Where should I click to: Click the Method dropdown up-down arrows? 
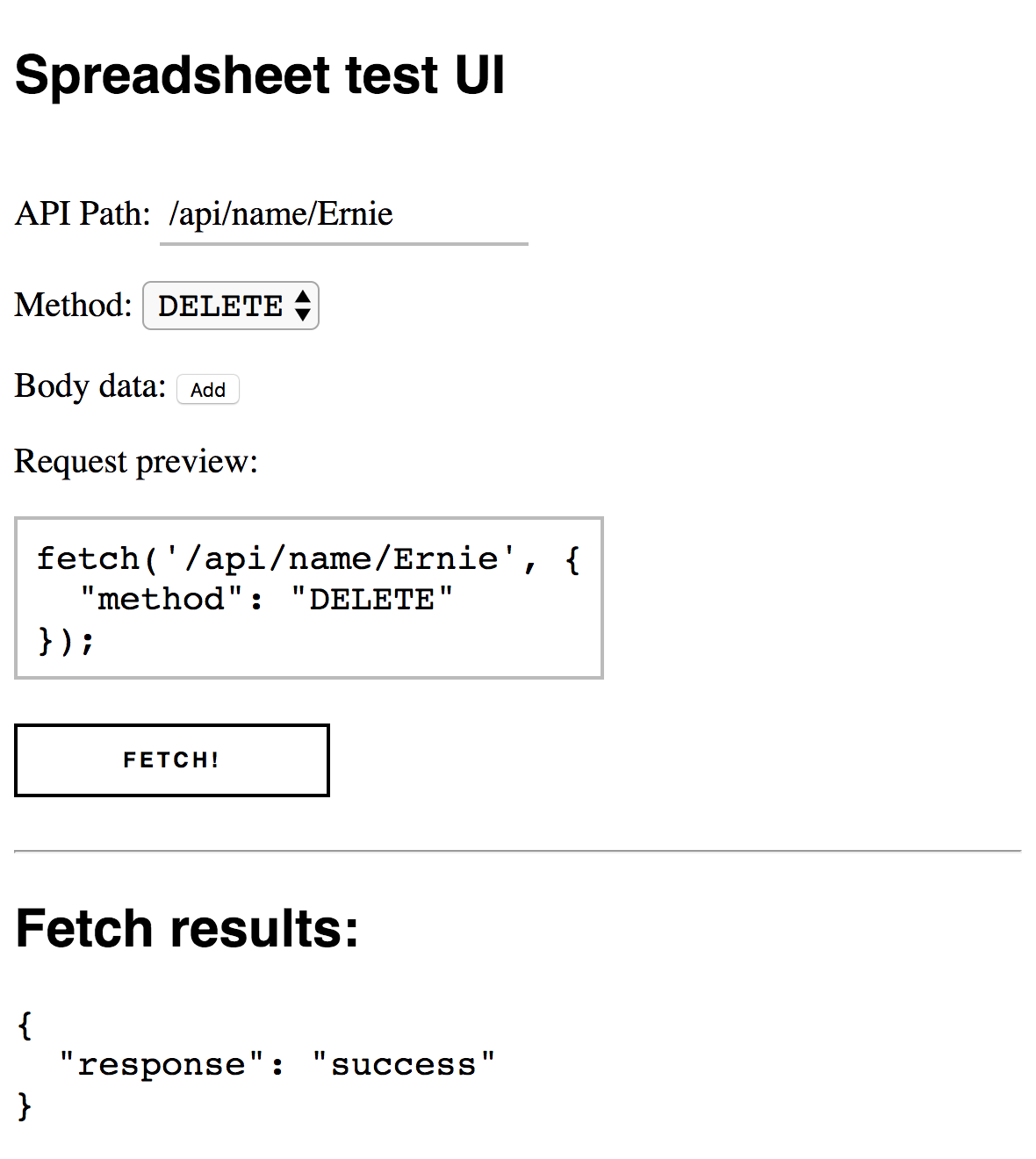click(303, 306)
